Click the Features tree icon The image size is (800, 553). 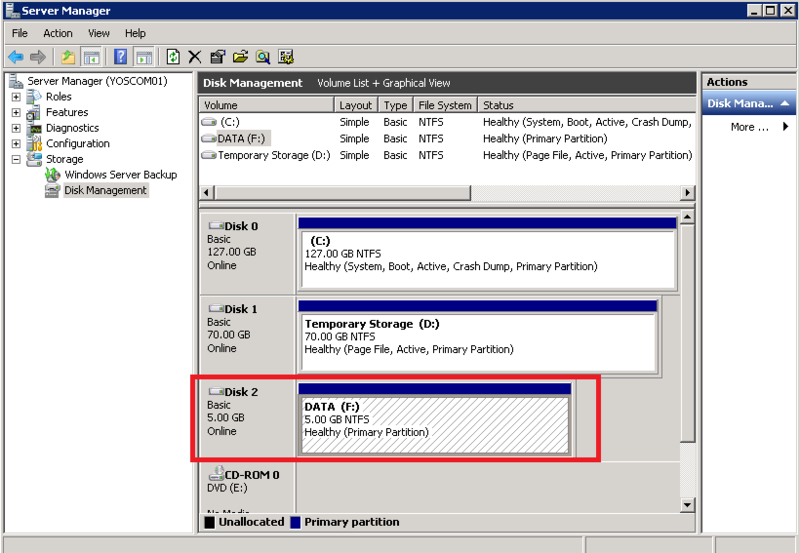coord(34,112)
